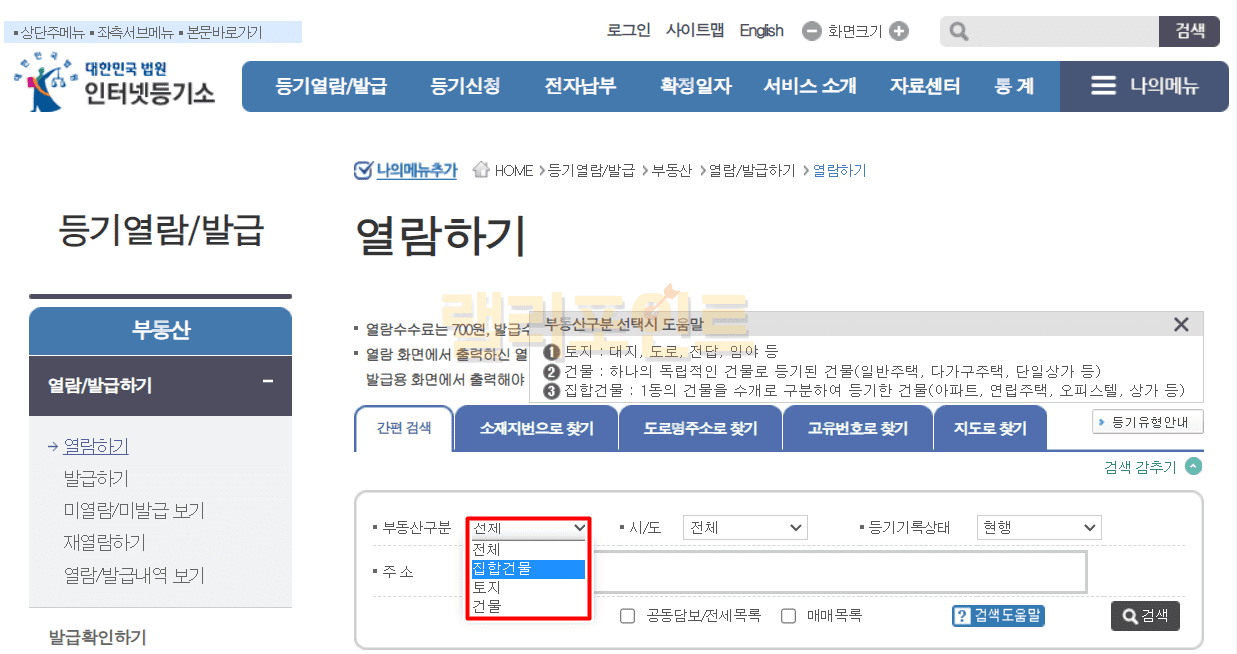Viewport: 1237px width, 654px height.
Task: Increase screen size with plus icon
Action: tap(899, 31)
